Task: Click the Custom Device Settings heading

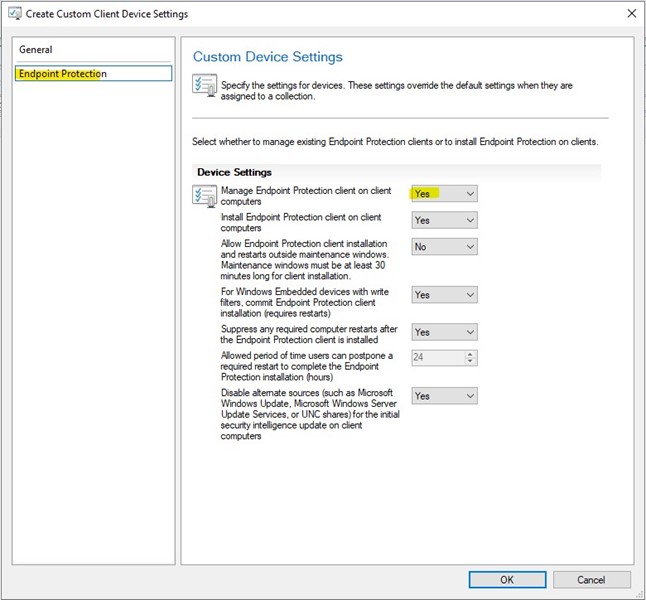Action: click(x=268, y=56)
